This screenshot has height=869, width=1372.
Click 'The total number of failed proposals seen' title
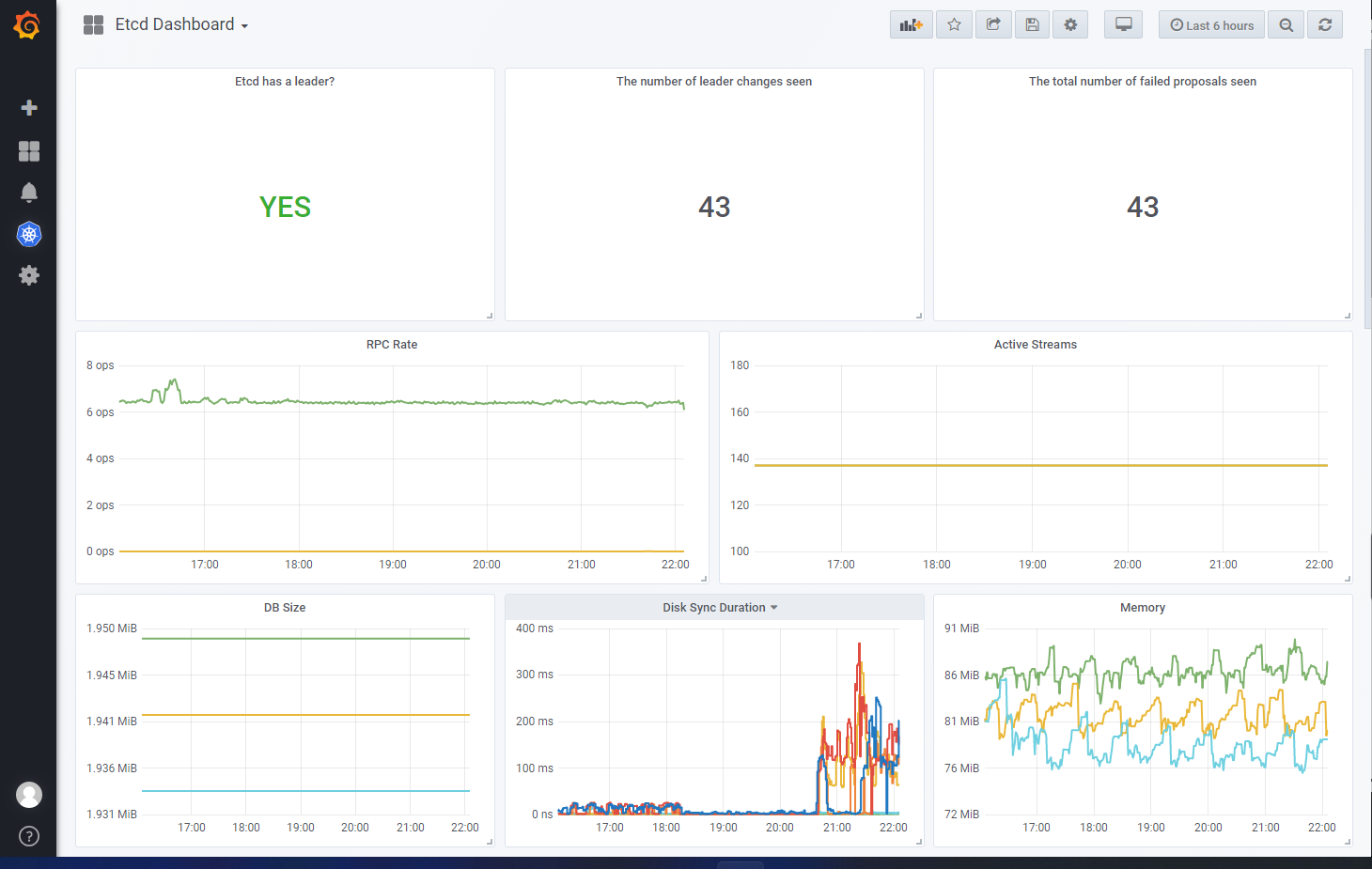(x=1143, y=82)
